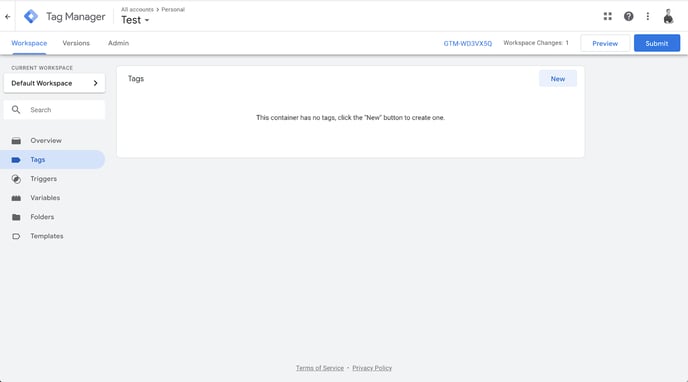
Task: Click the Overview sidebar icon
Action: pyautogui.click(x=16, y=141)
